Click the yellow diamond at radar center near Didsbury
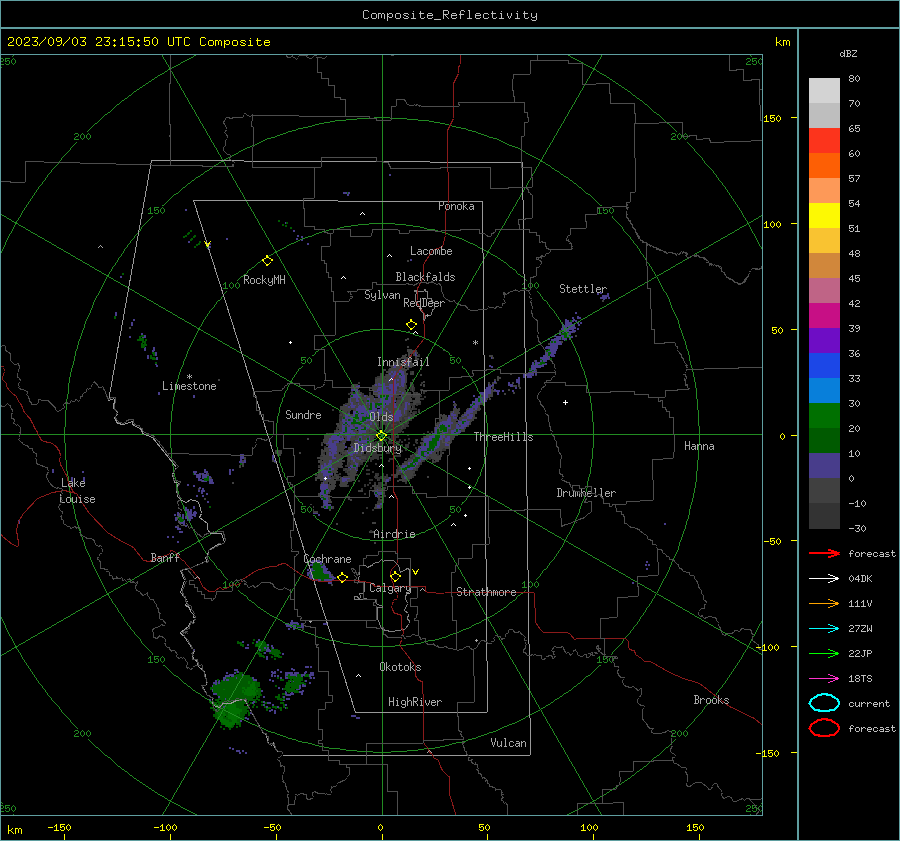 click(x=381, y=436)
